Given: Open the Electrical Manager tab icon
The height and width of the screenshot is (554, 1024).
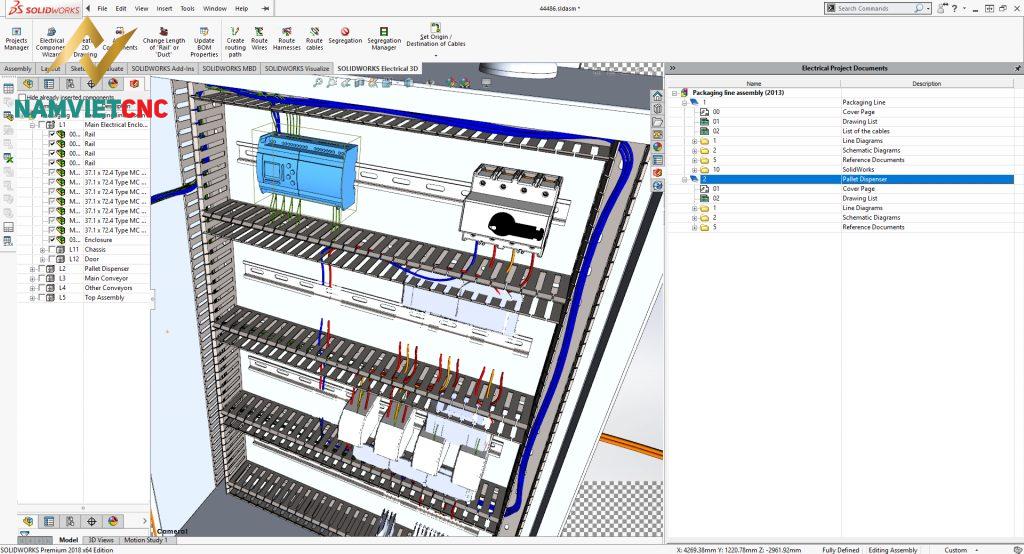Looking at the screenshot, I should (134, 84).
